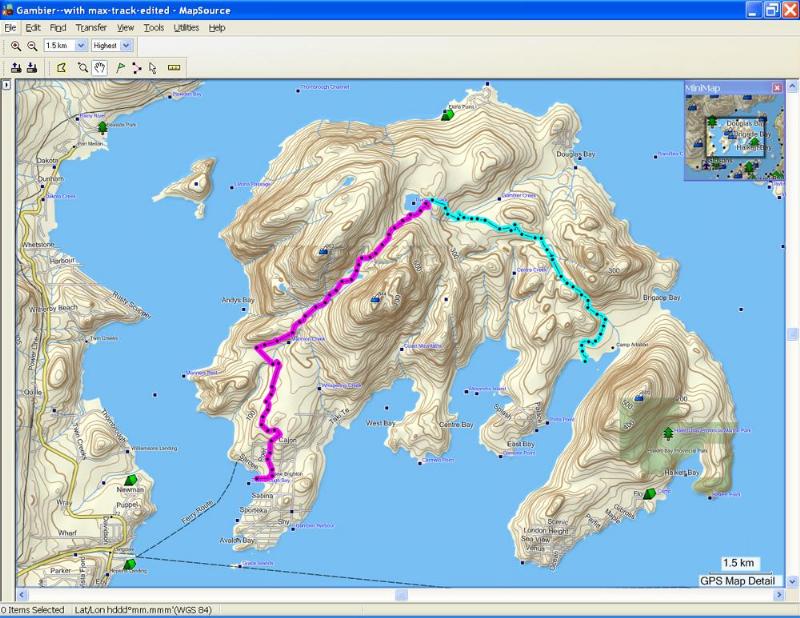Select the Zoom tool with magnifier
The width and height of the screenshot is (800, 618).
pos(83,67)
